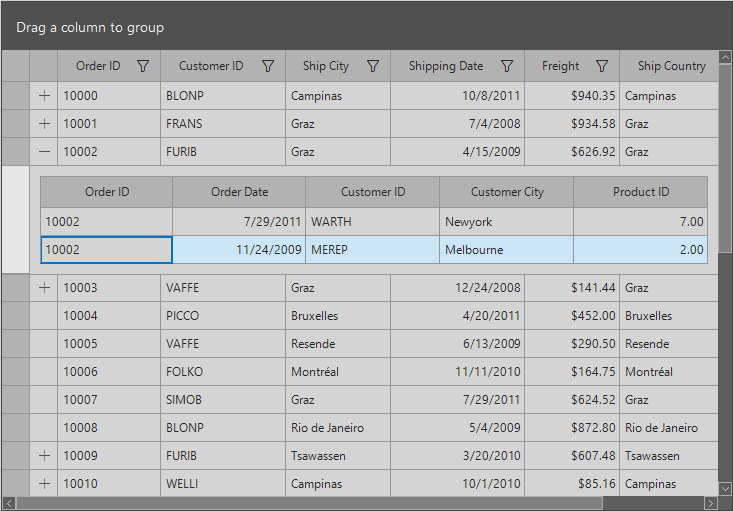The width and height of the screenshot is (733, 511).
Task: Sort detail grid by Order Date header
Action: click(x=239, y=192)
